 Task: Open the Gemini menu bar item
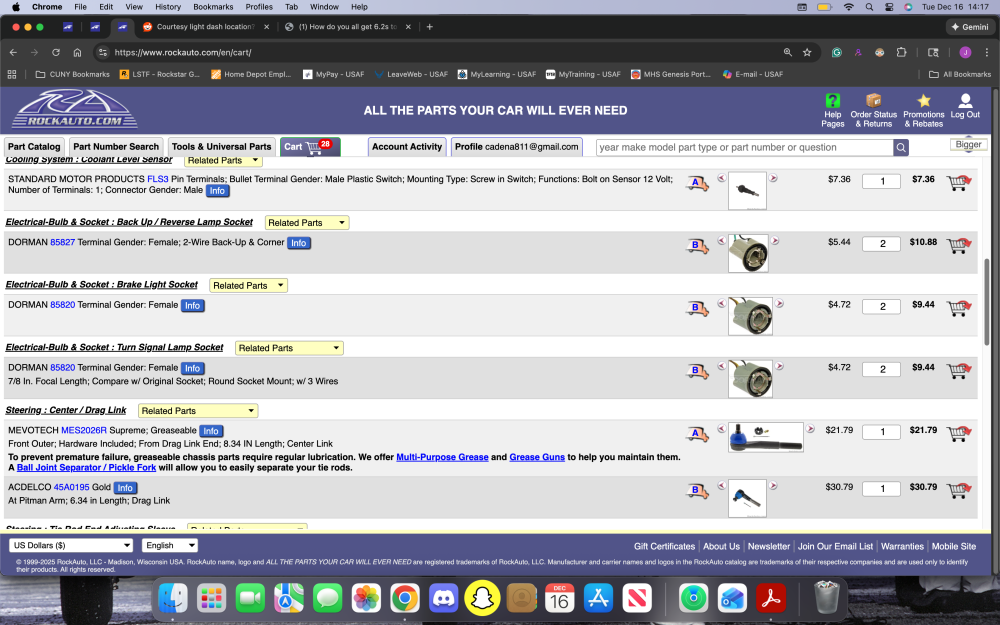(969, 26)
